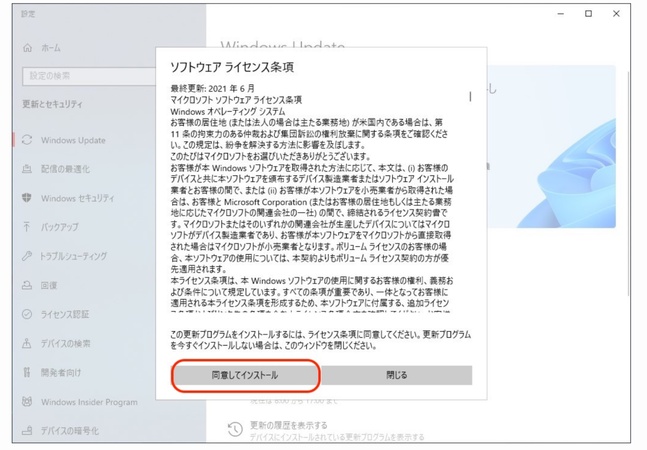Focus the 設定の検索 search box

pyautogui.click(x=89, y=76)
